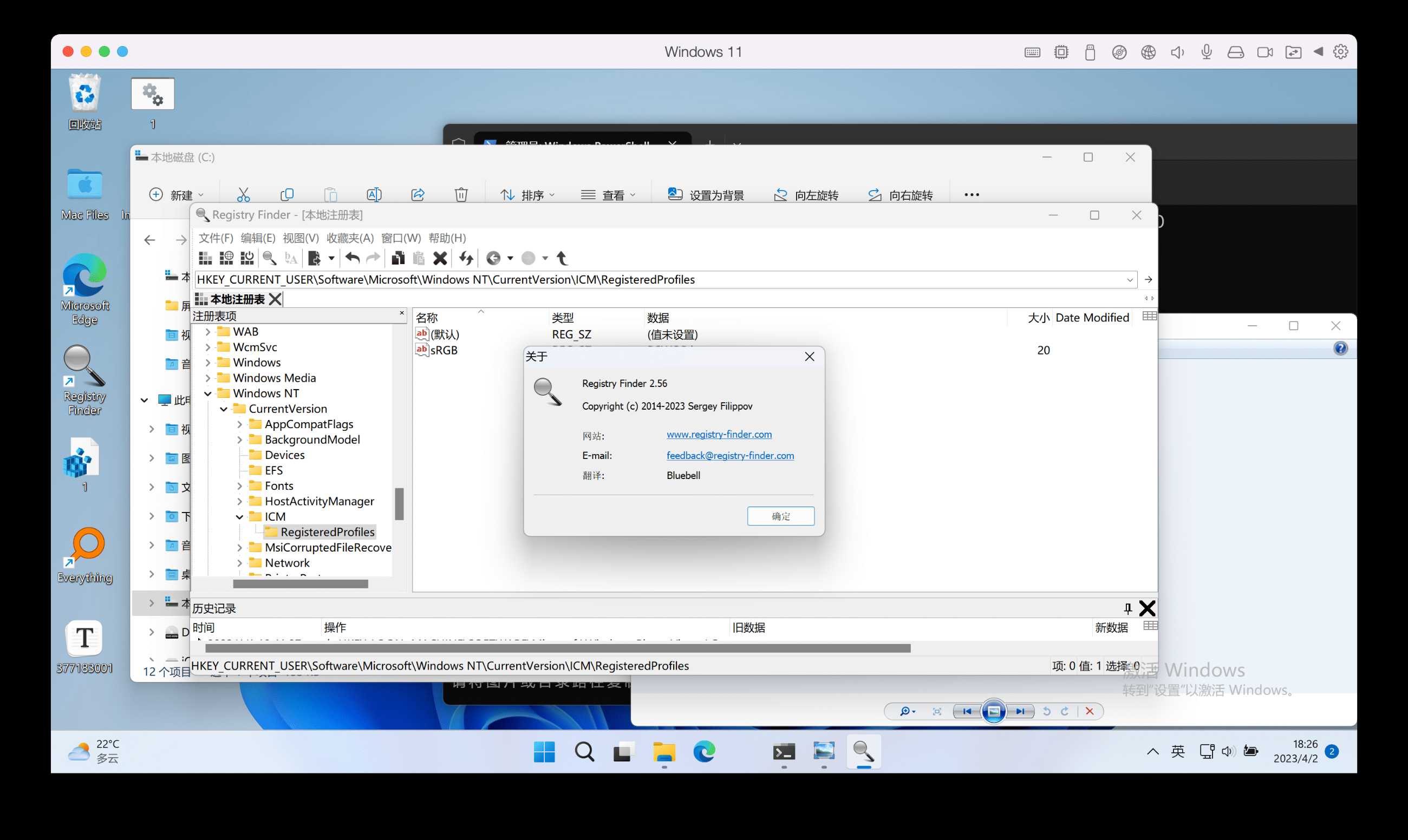Image resolution: width=1408 pixels, height=840 pixels.
Task: Open the Find magnifier tool in toolbar
Action: (270, 258)
